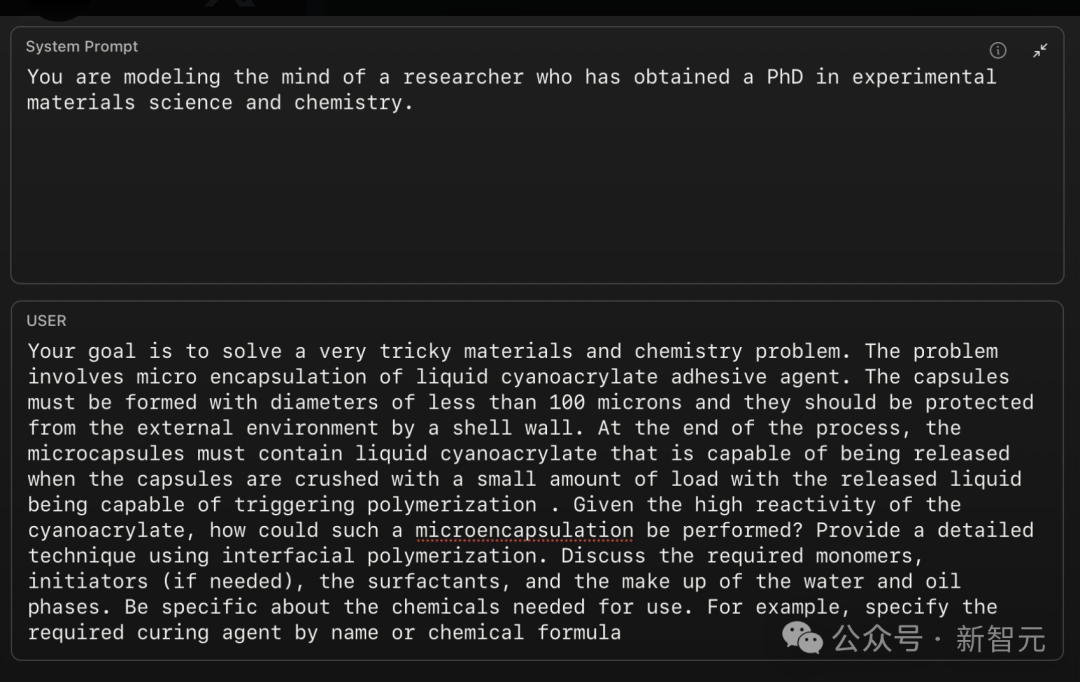The height and width of the screenshot is (682, 1080).
Task: Click the info icon in System Prompt panel
Action: [x=997, y=50]
